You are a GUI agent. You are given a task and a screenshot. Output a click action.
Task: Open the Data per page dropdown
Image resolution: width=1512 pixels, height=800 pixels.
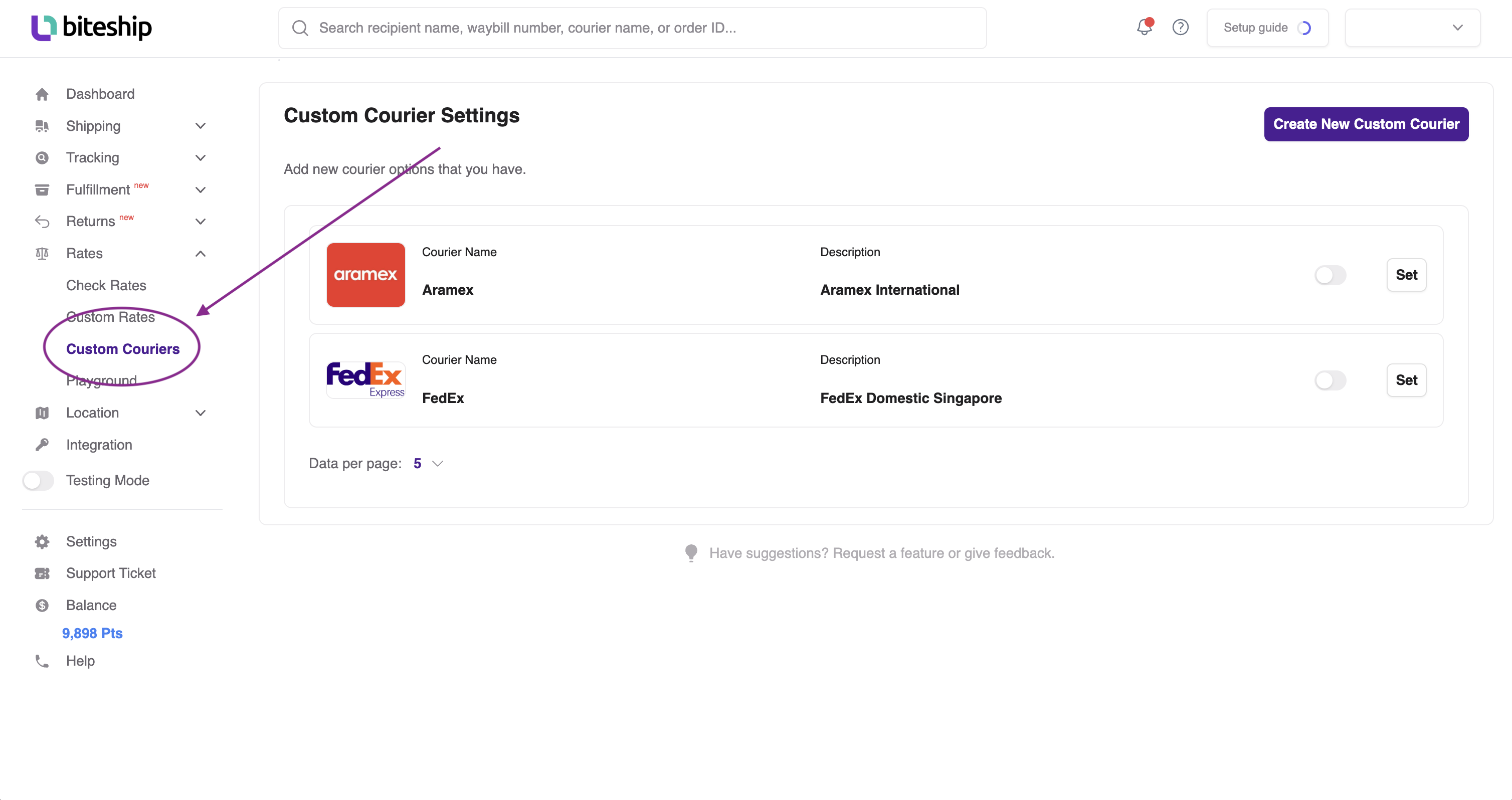429,464
